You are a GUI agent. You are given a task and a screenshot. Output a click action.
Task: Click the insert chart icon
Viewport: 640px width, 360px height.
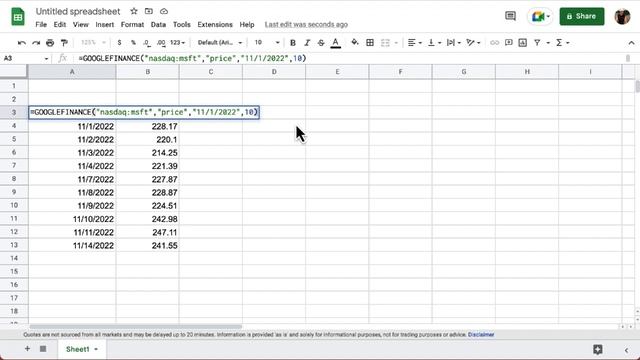point(522,42)
